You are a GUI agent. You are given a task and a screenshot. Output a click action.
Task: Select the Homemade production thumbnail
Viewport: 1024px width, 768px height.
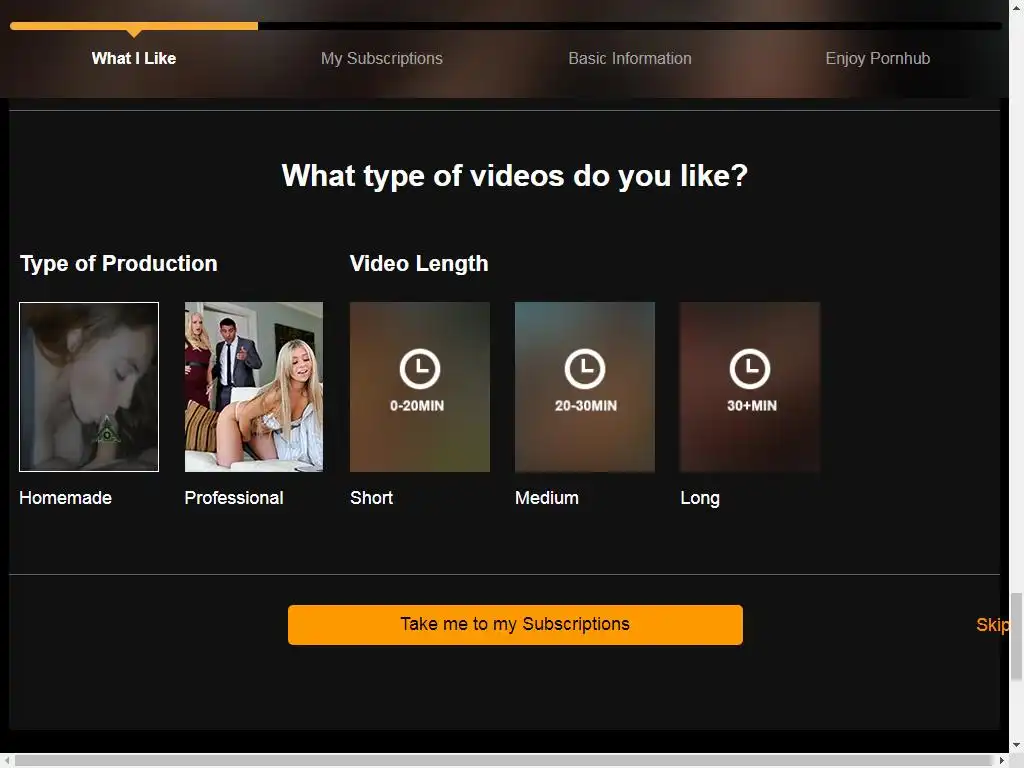click(89, 387)
